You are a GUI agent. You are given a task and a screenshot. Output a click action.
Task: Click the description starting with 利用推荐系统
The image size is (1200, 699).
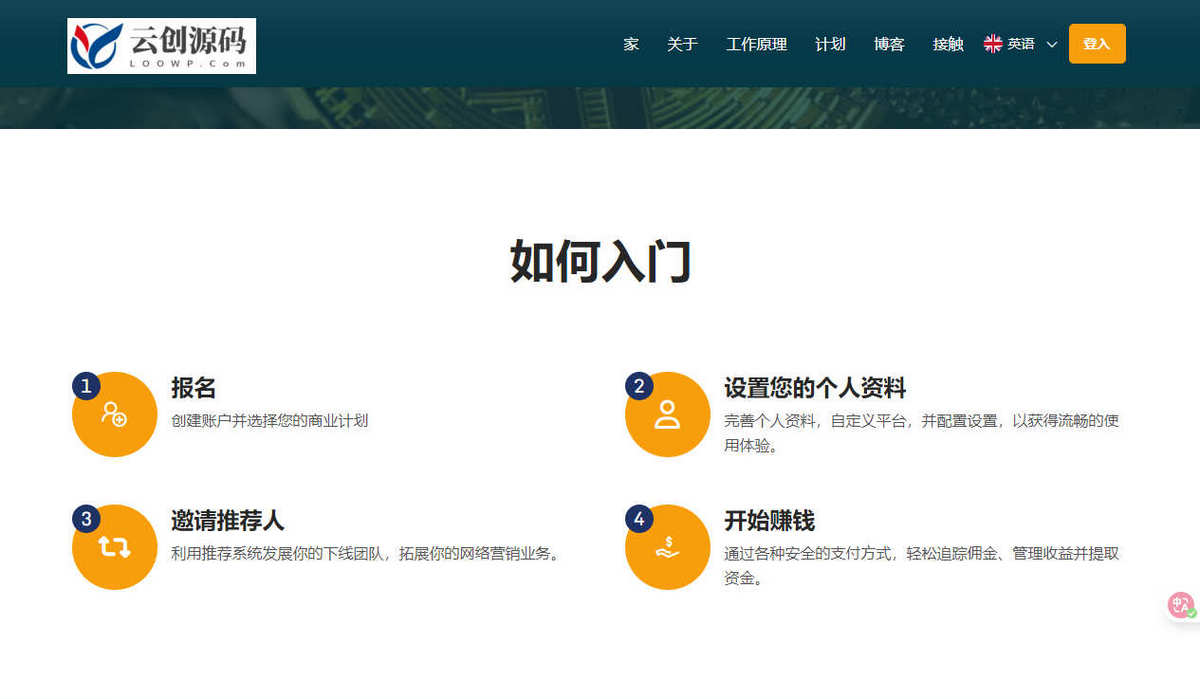[x=367, y=554]
